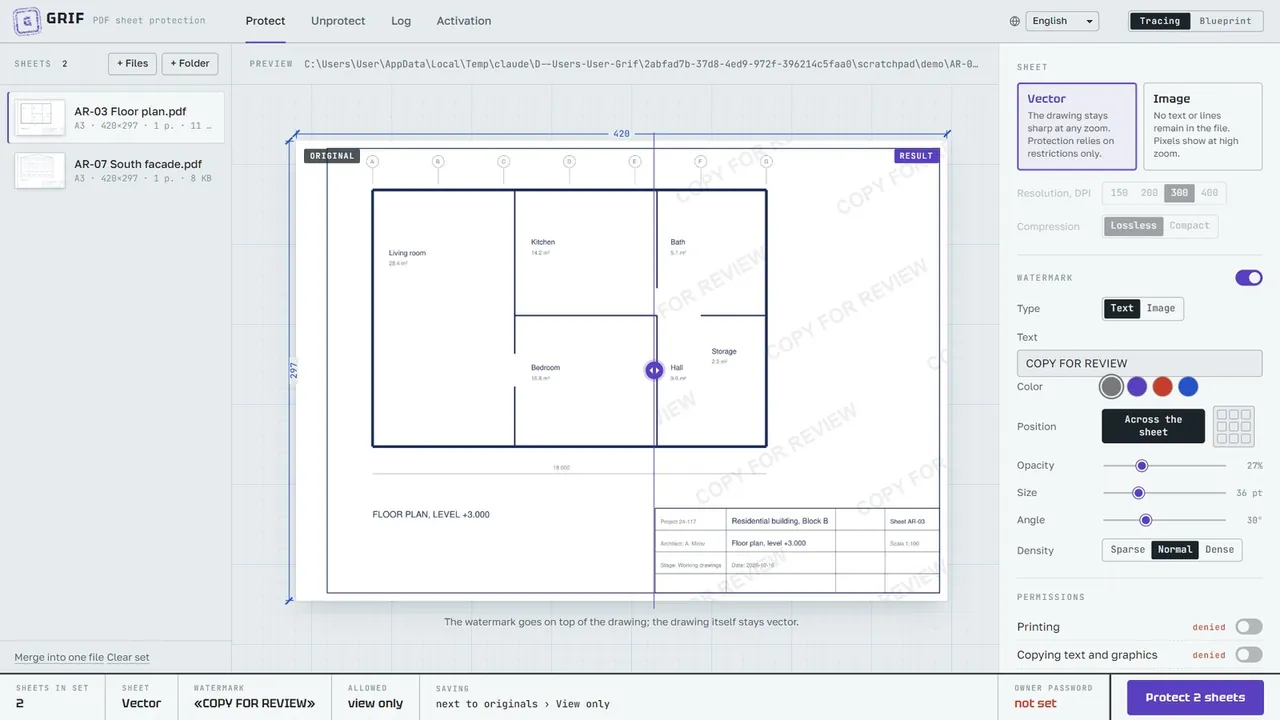1280x720 pixels.
Task: Open the Activation tab
Action: tap(464, 21)
